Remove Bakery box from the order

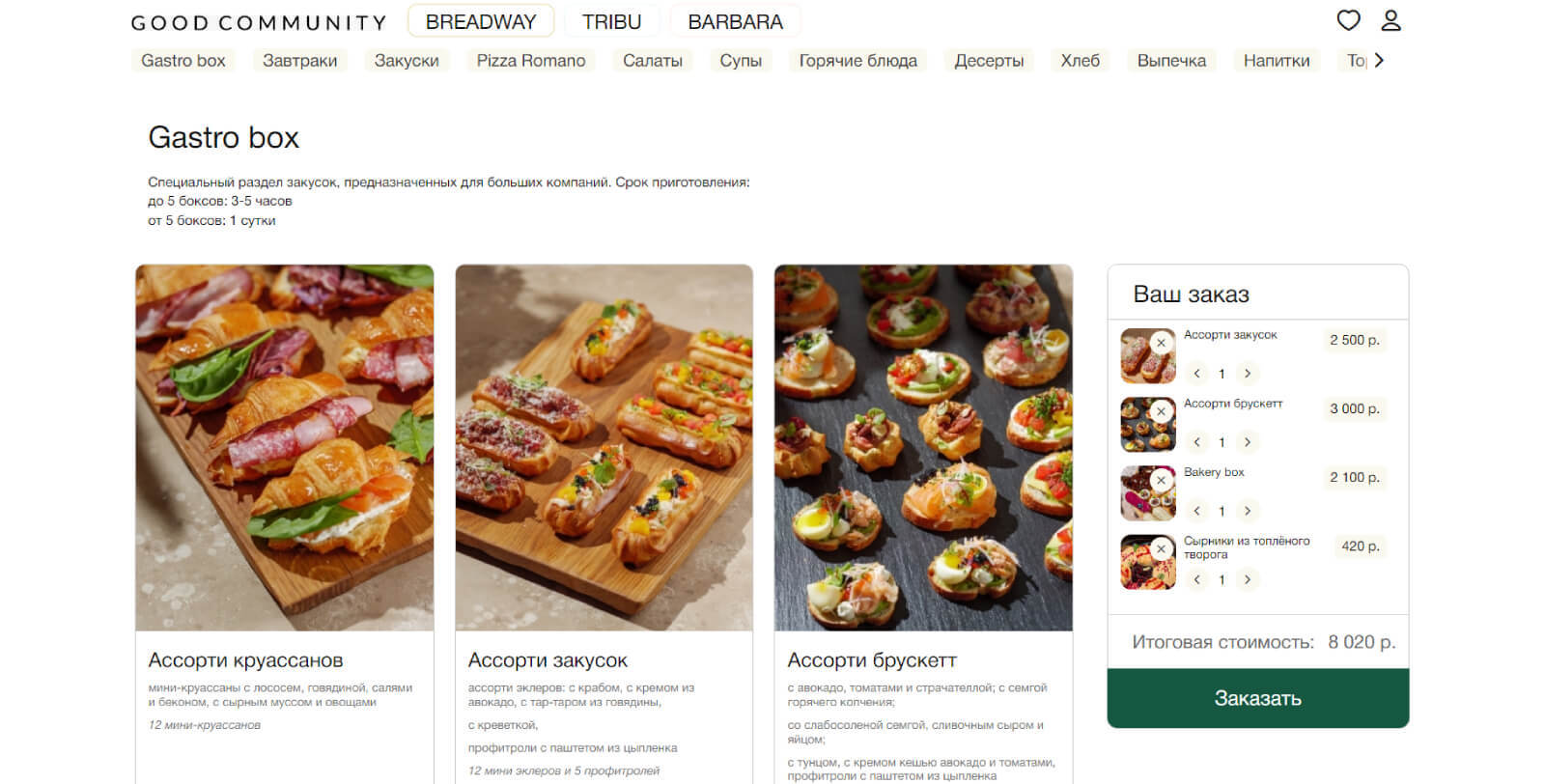pos(1162,480)
